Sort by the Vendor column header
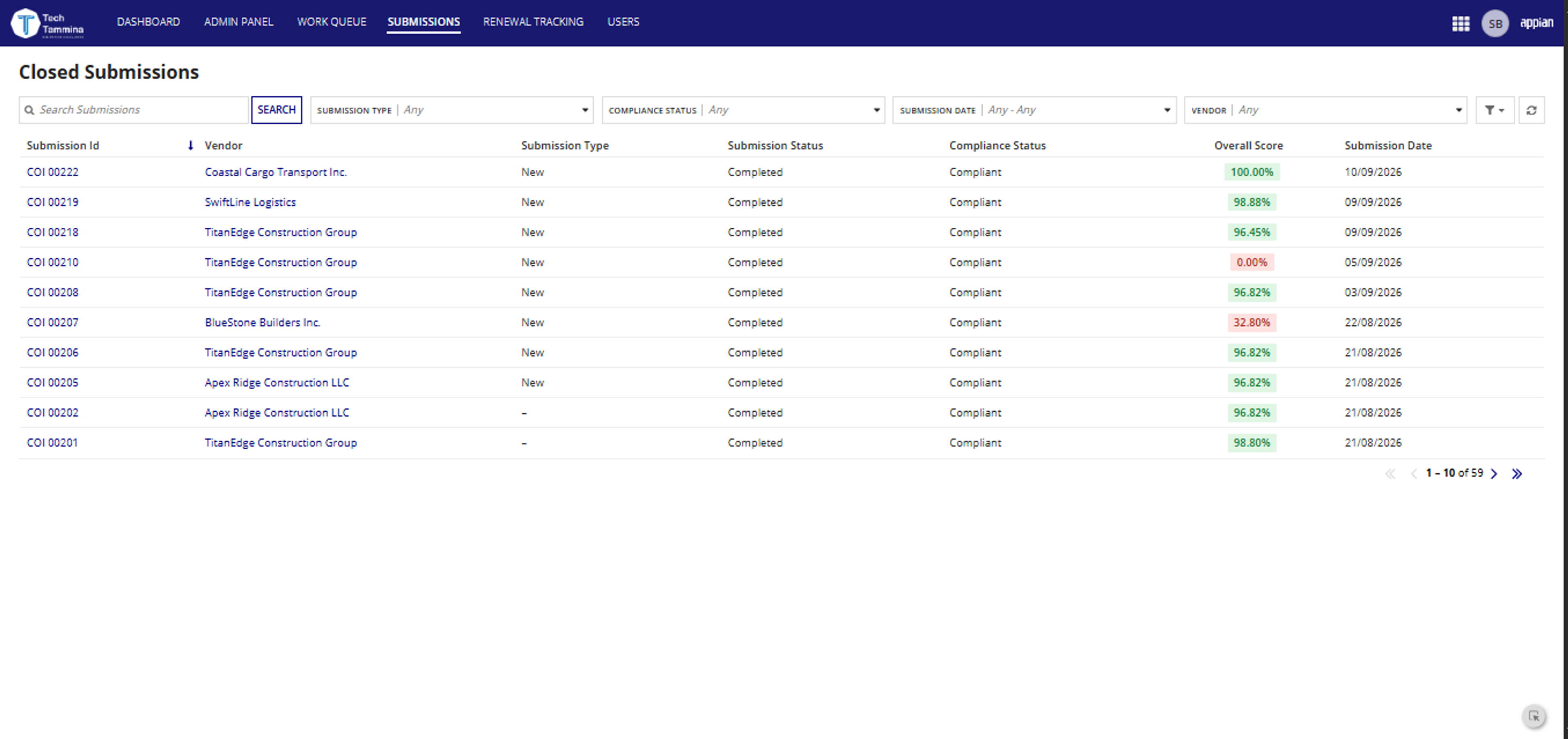This screenshot has width=1568, height=739. [223, 145]
